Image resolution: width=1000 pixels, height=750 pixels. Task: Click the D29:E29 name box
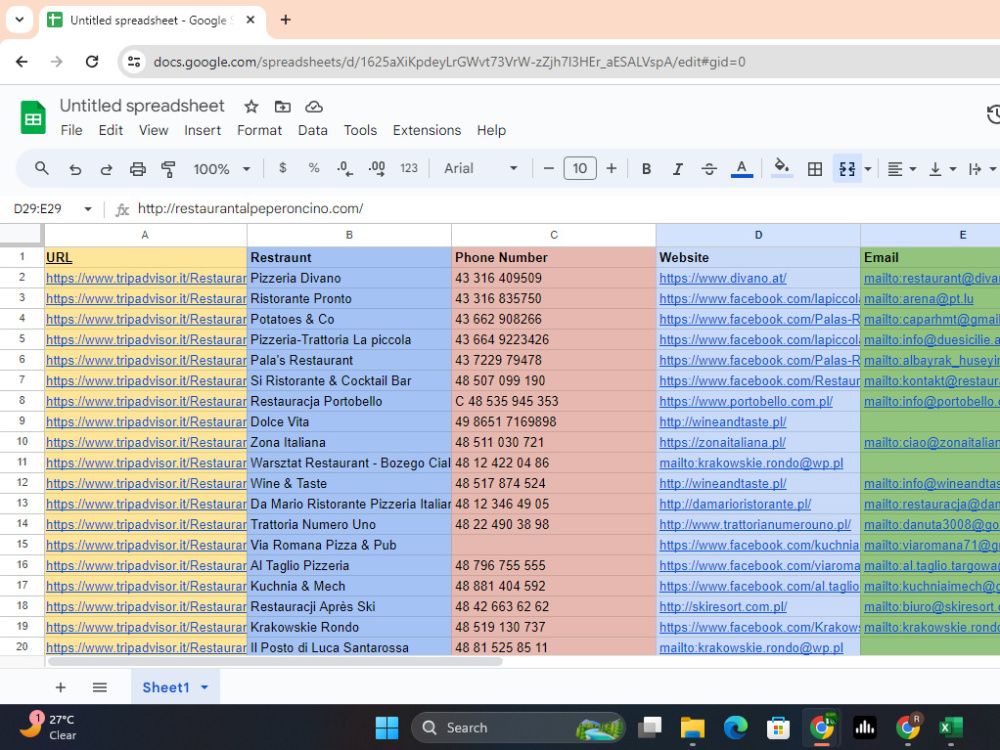(x=38, y=209)
